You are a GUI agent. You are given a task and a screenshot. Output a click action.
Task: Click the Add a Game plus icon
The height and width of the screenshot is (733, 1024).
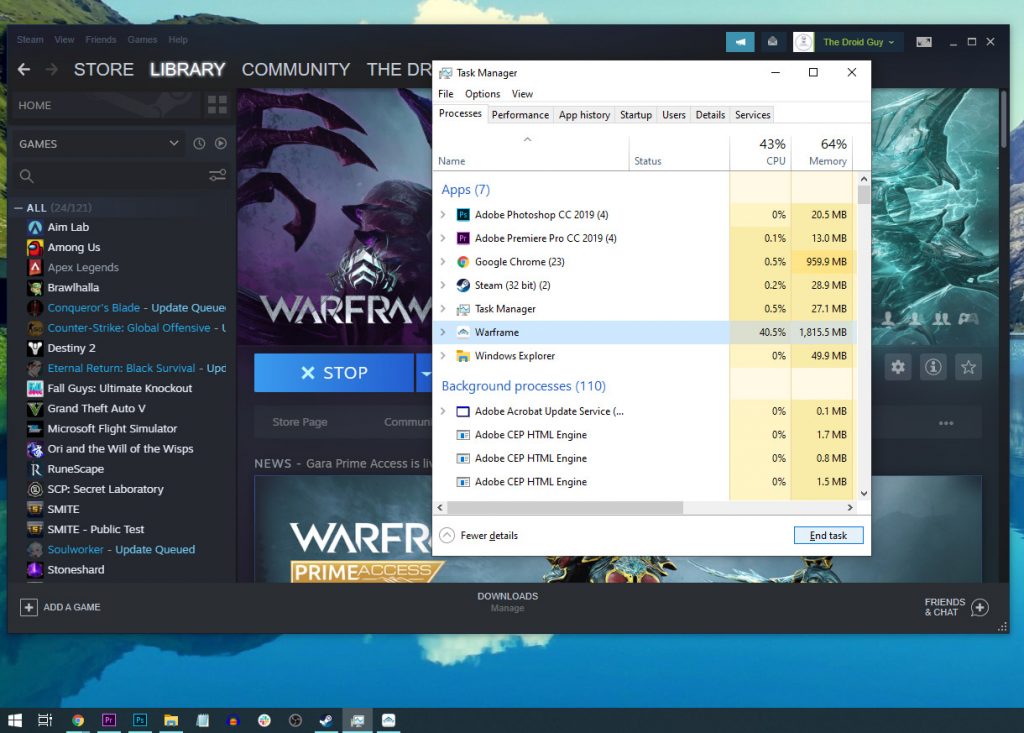(29, 607)
